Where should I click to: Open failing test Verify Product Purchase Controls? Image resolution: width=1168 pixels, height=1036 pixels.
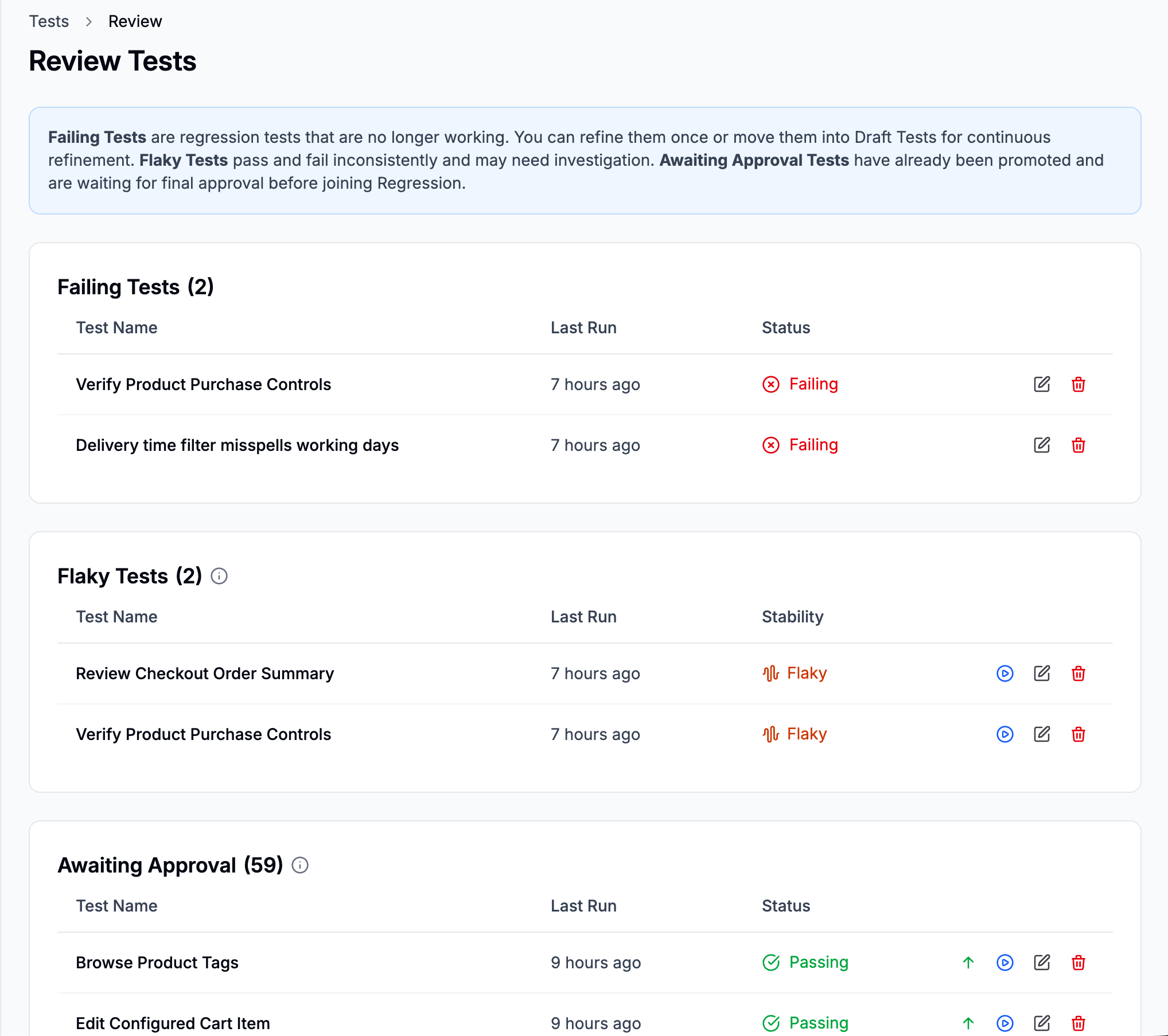[x=204, y=384]
